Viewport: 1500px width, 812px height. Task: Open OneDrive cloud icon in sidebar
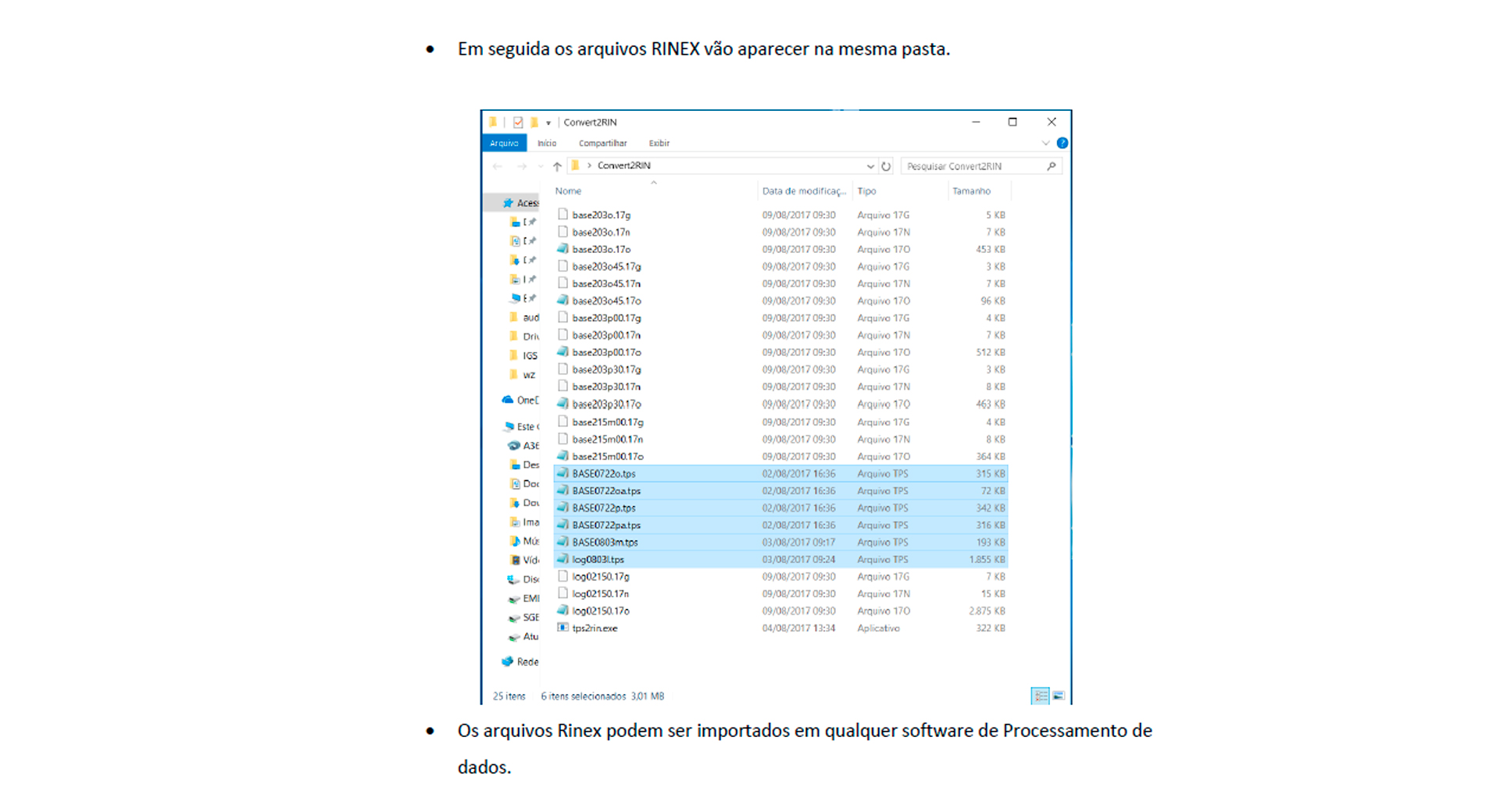pyautogui.click(x=509, y=400)
